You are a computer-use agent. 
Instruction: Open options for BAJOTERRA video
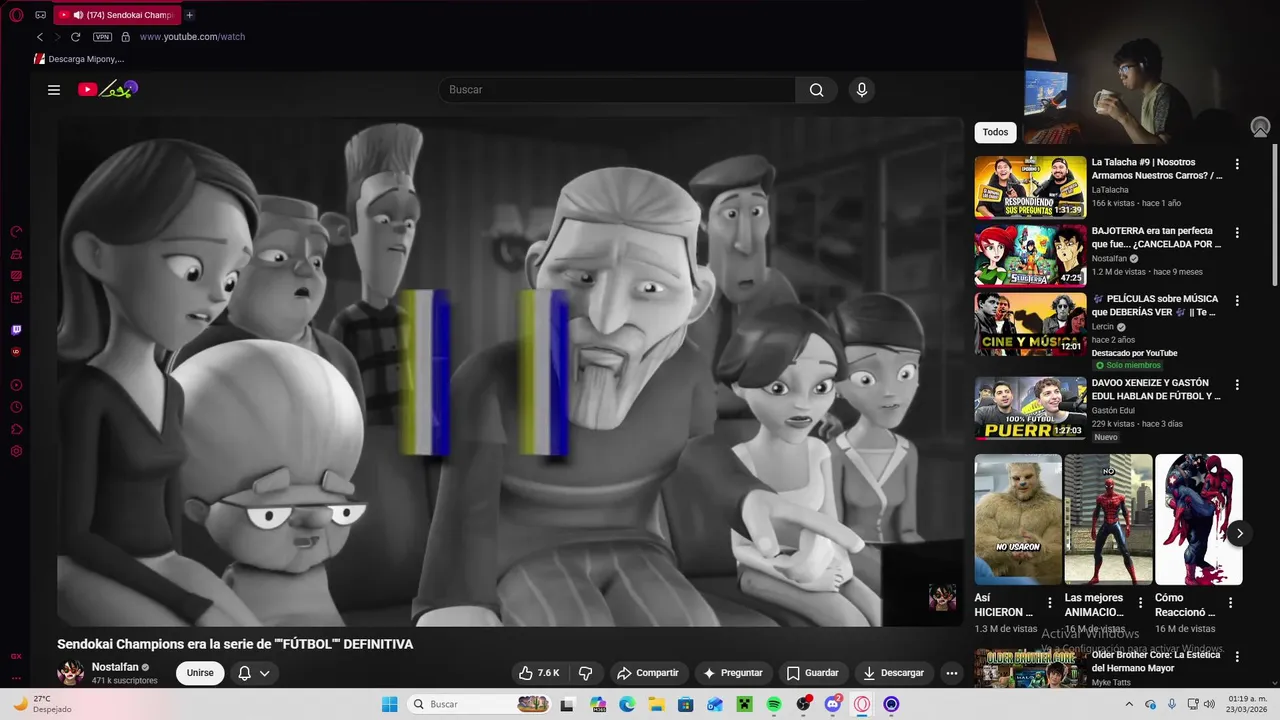click(1237, 232)
